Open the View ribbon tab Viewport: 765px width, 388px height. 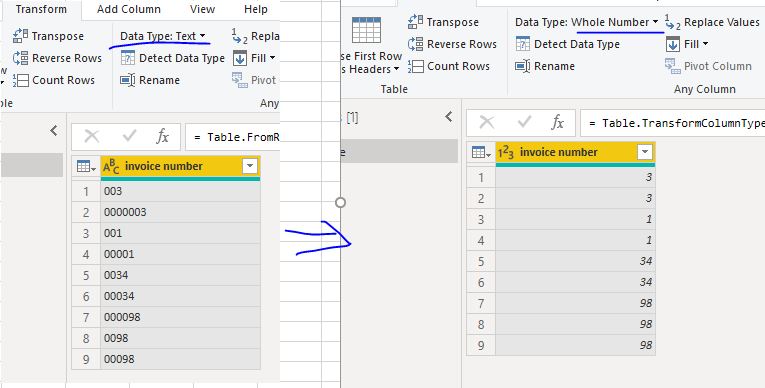point(202,9)
